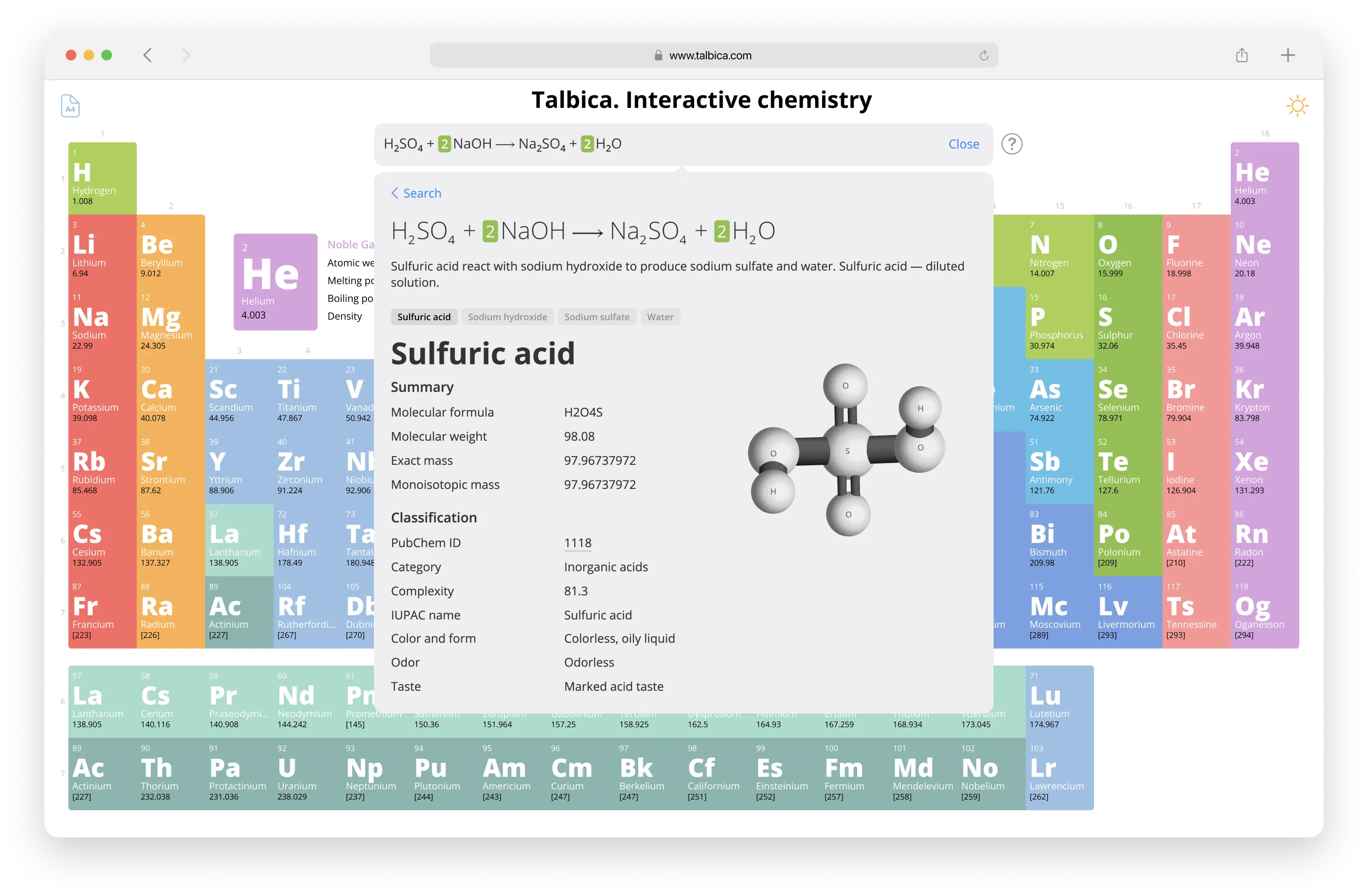Open the Titanium element tile
This screenshot has width=1368, height=896.
(x=307, y=396)
